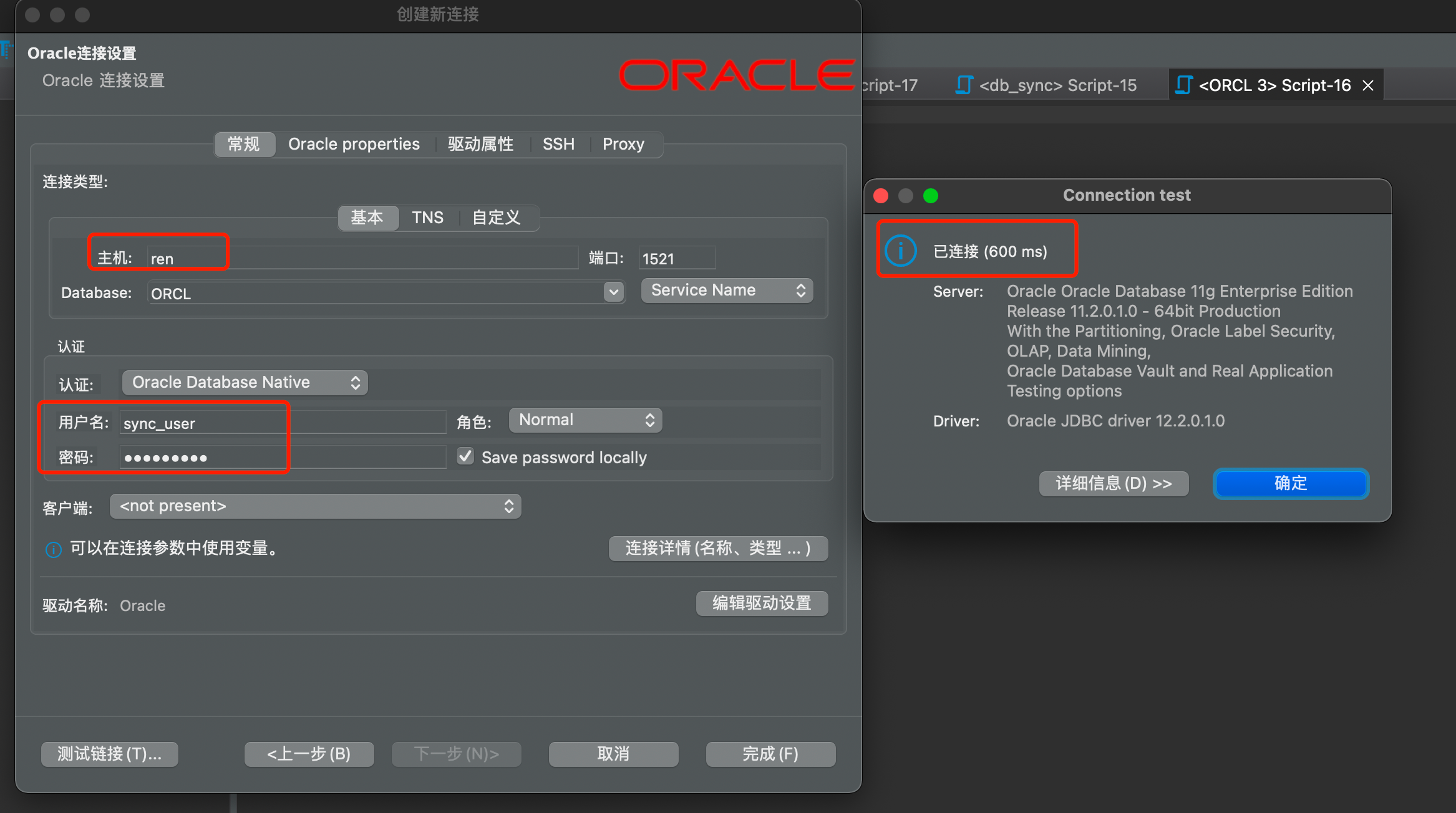
Task: Click the db_sync Script-15 tab icon
Action: pos(964,85)
